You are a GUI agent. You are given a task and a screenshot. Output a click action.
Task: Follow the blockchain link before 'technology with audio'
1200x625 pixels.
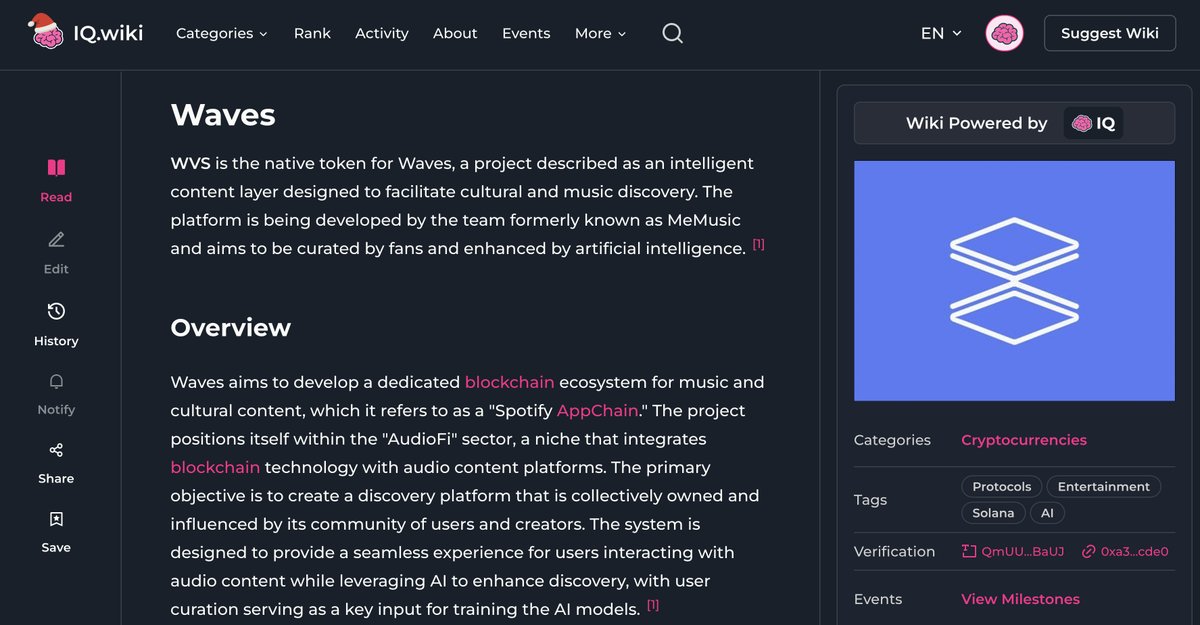tap(215, 467)
